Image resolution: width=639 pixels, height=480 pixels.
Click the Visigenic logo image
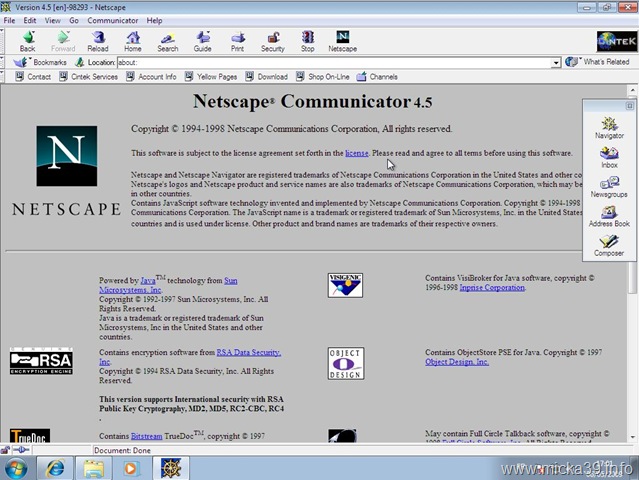pos(345,285)
